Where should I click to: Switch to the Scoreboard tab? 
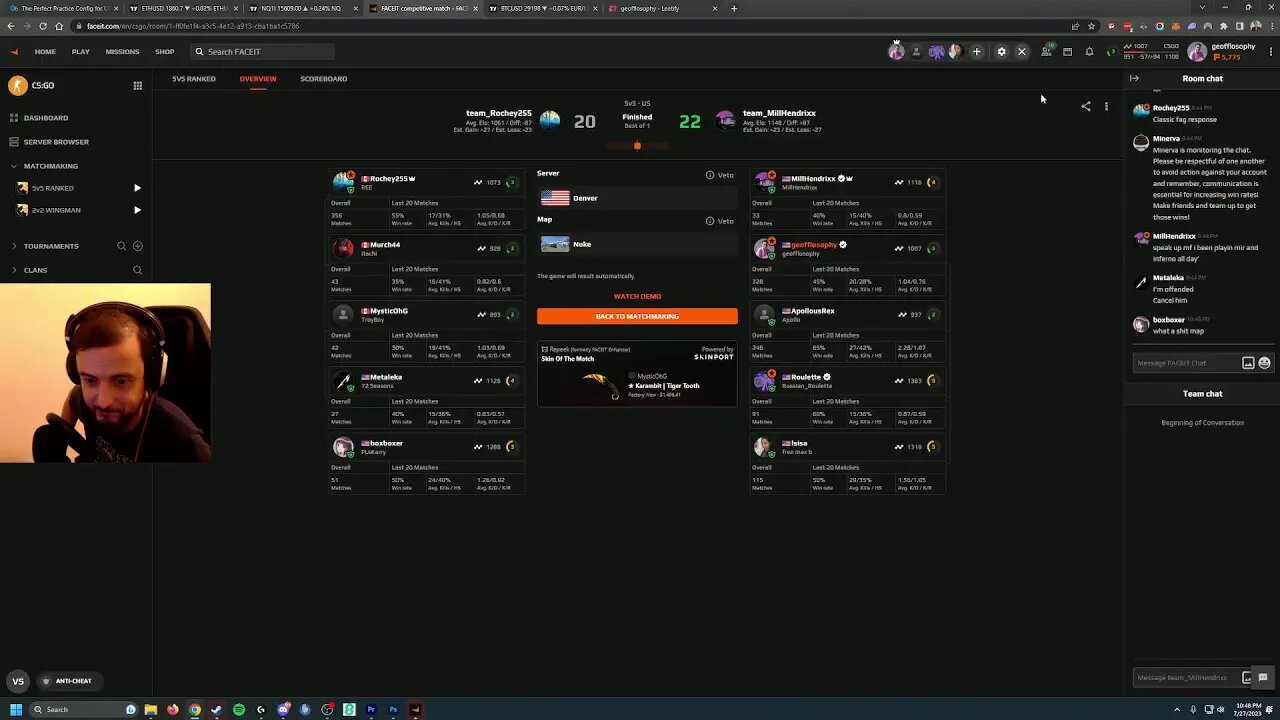pos(324,78)
